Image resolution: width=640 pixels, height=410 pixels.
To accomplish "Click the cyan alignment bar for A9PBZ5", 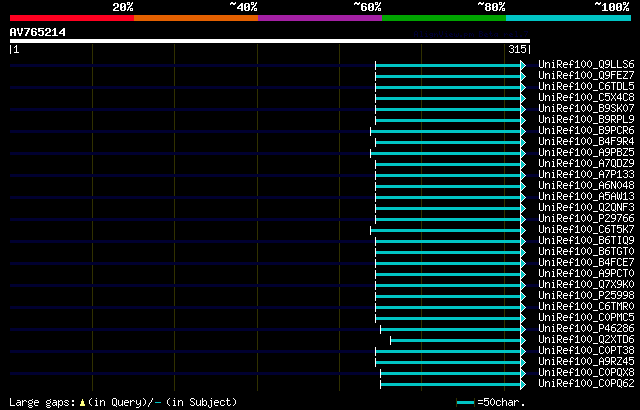I will tap(446, 153).
